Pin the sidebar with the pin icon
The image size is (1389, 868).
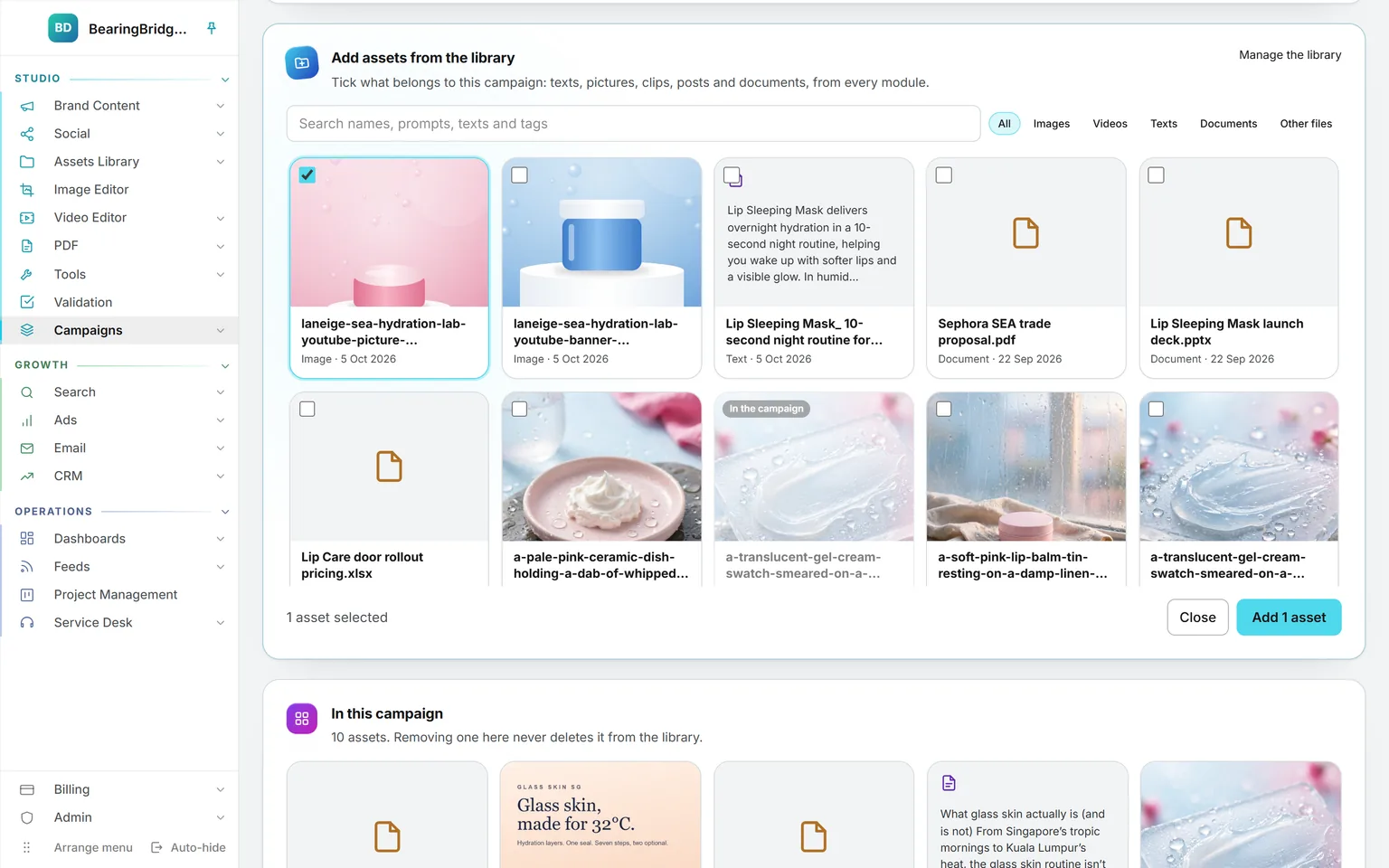212,28
